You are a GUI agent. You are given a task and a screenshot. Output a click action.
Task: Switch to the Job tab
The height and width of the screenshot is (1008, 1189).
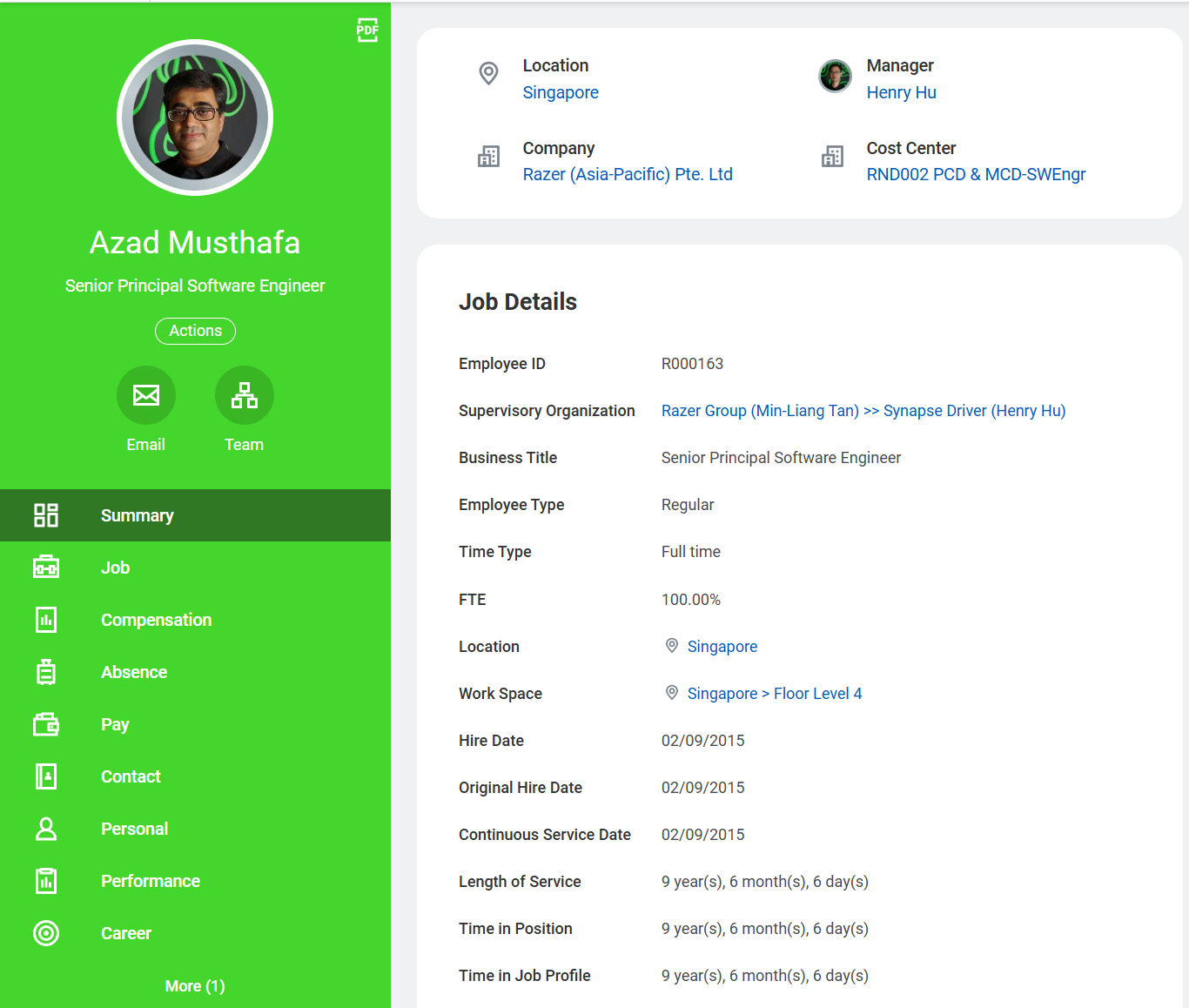195,568
